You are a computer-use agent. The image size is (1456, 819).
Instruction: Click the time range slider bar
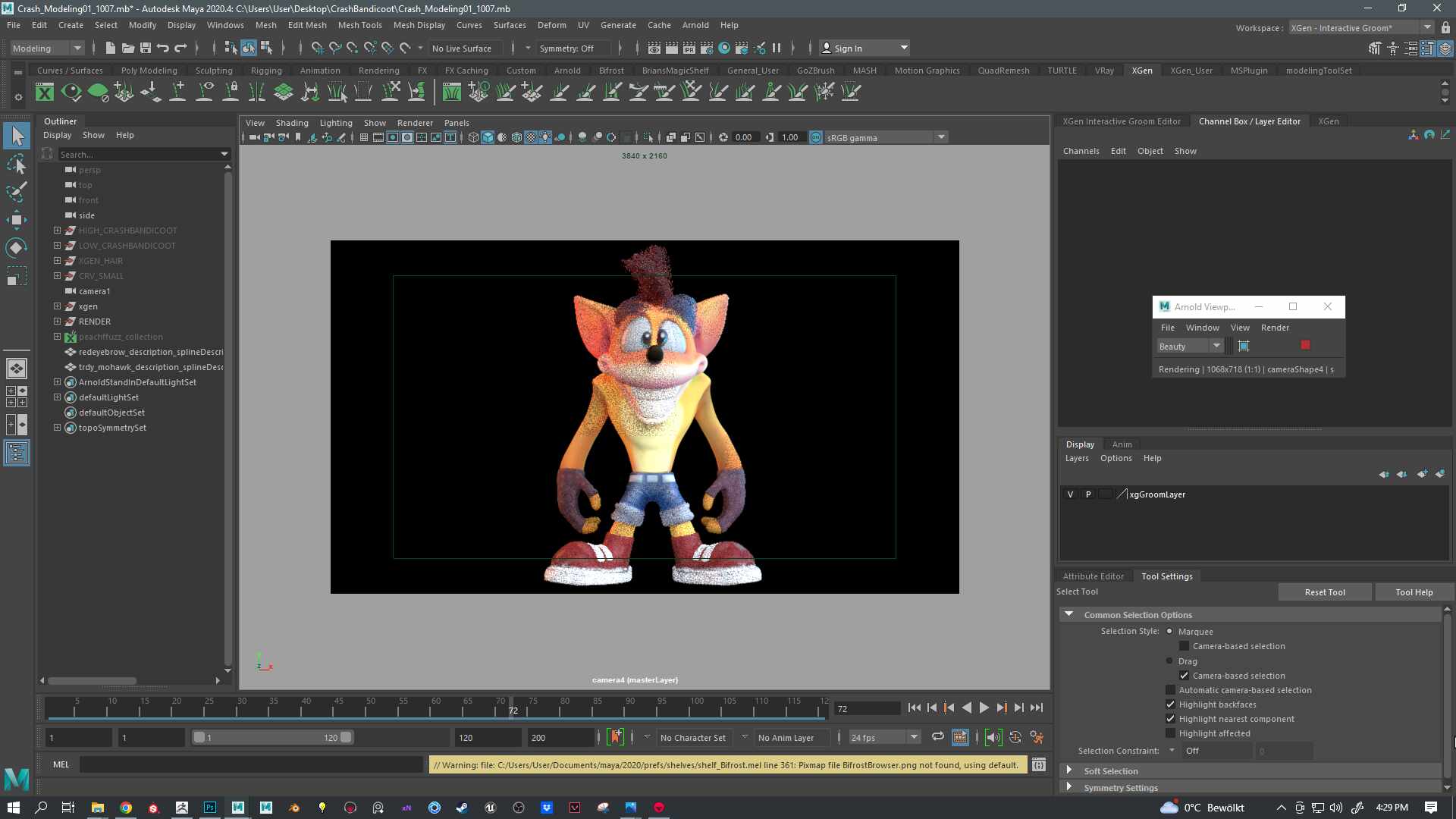tap(272, 737)
